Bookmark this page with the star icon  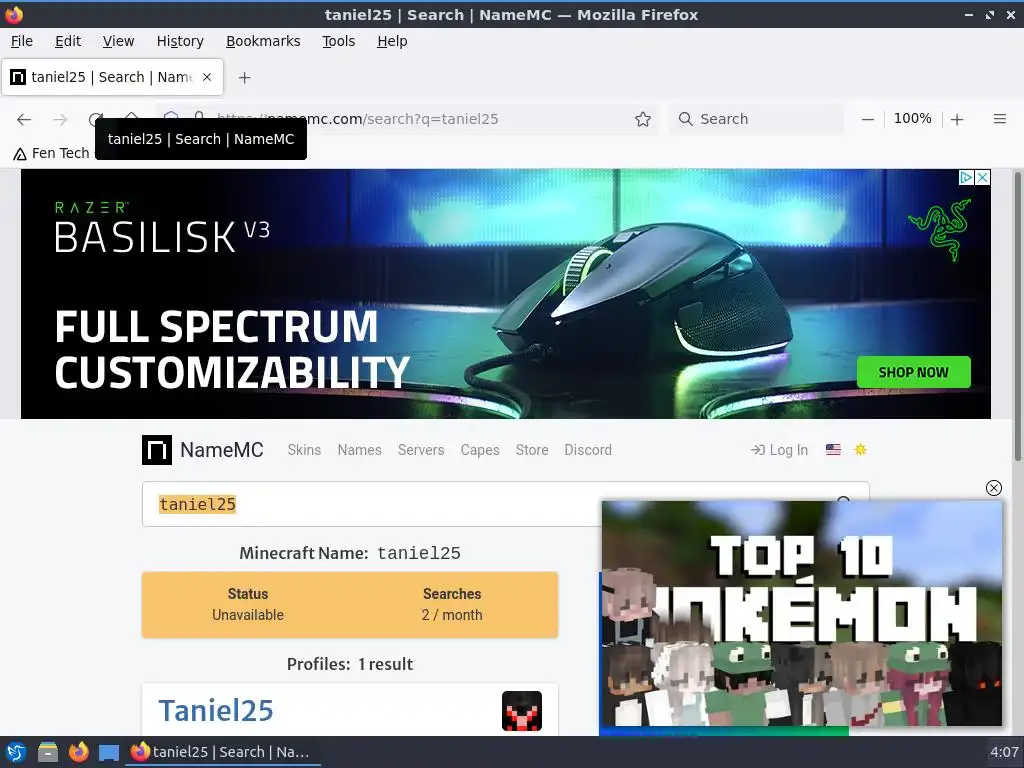[x=643, y=119]
